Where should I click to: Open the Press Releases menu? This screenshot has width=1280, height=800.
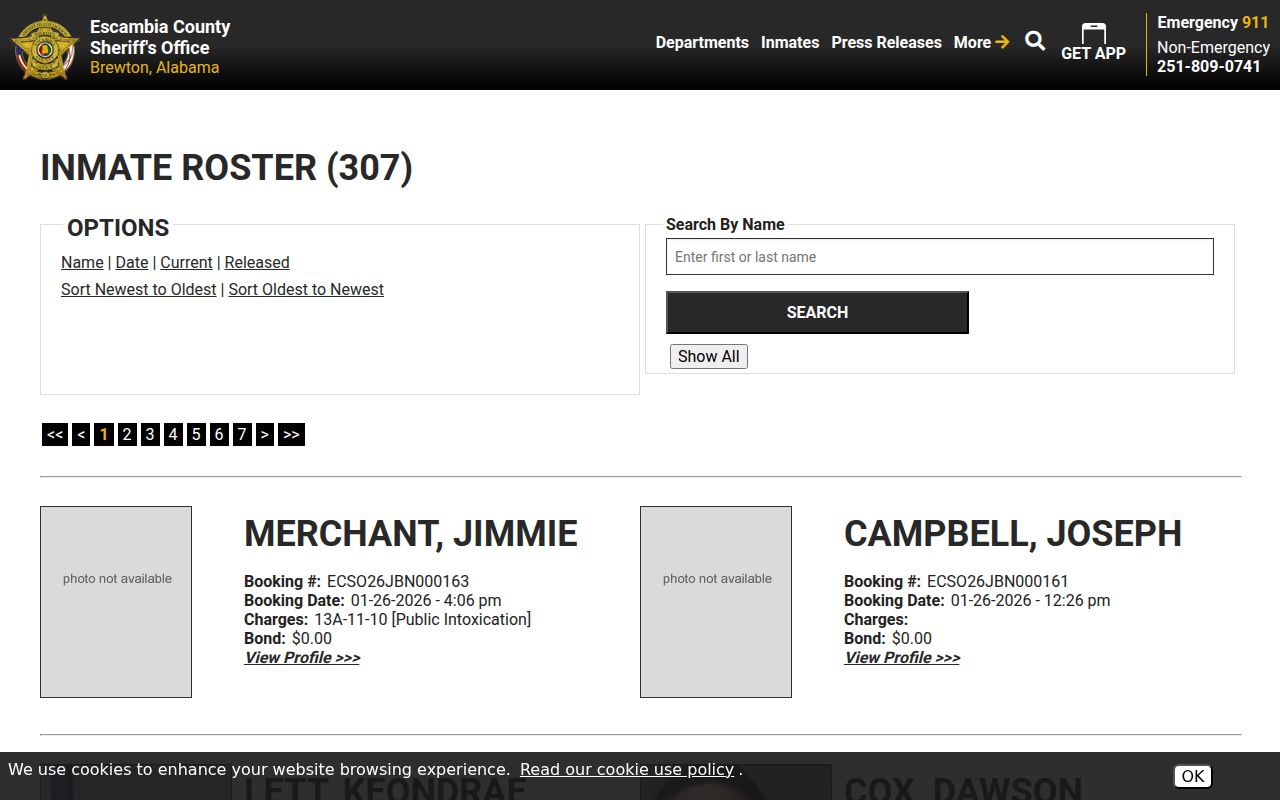click(x=886, y=42)
